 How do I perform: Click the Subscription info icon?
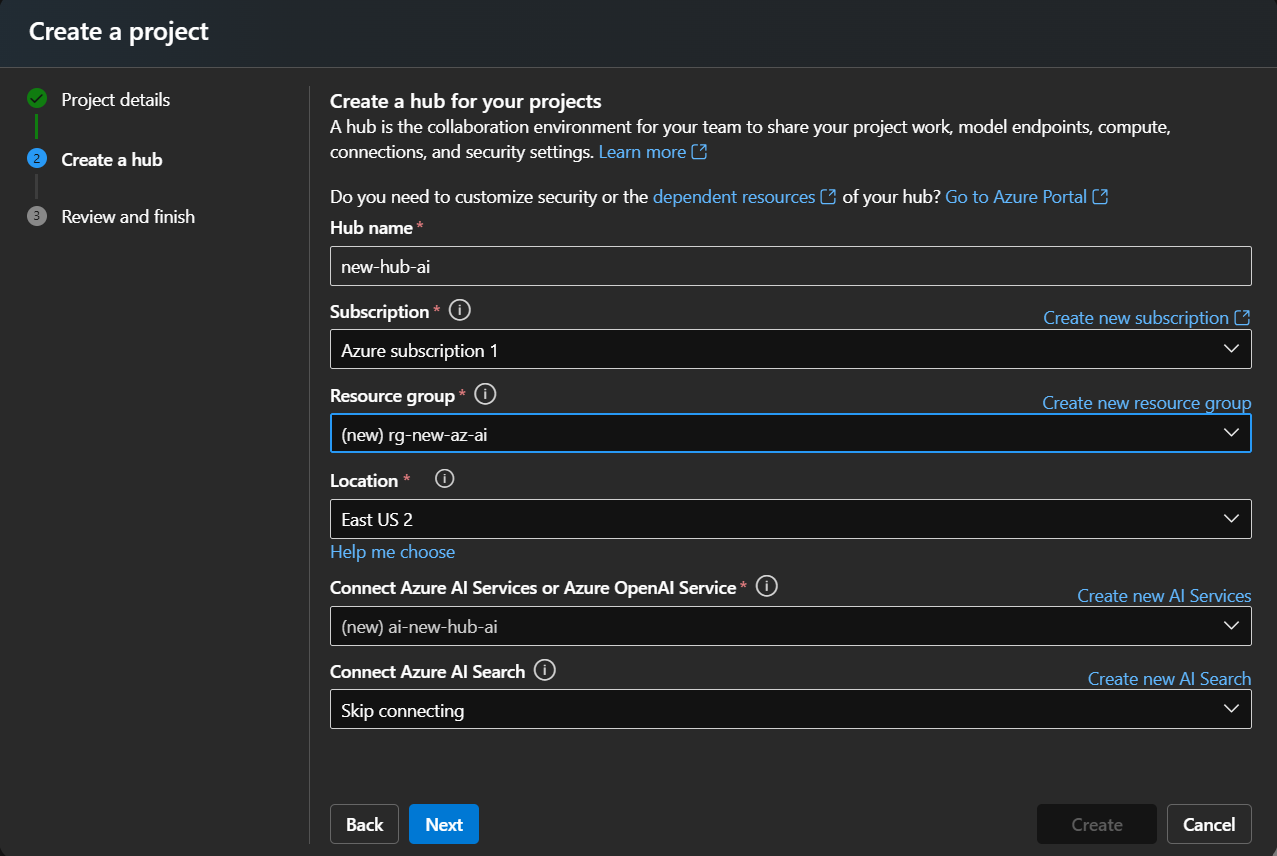[460, 310]
